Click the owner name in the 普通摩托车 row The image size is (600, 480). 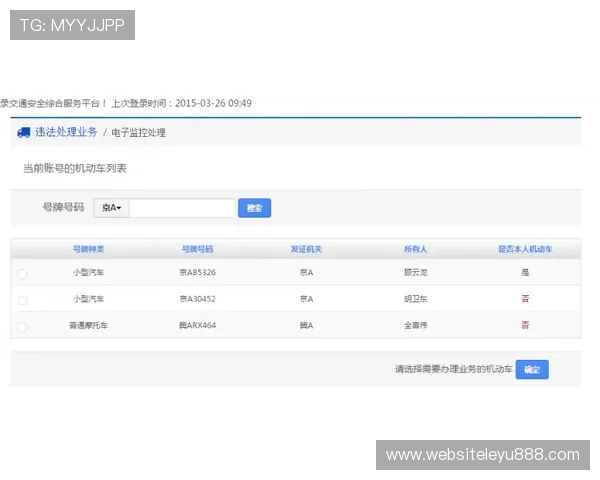tap(416, 325)
